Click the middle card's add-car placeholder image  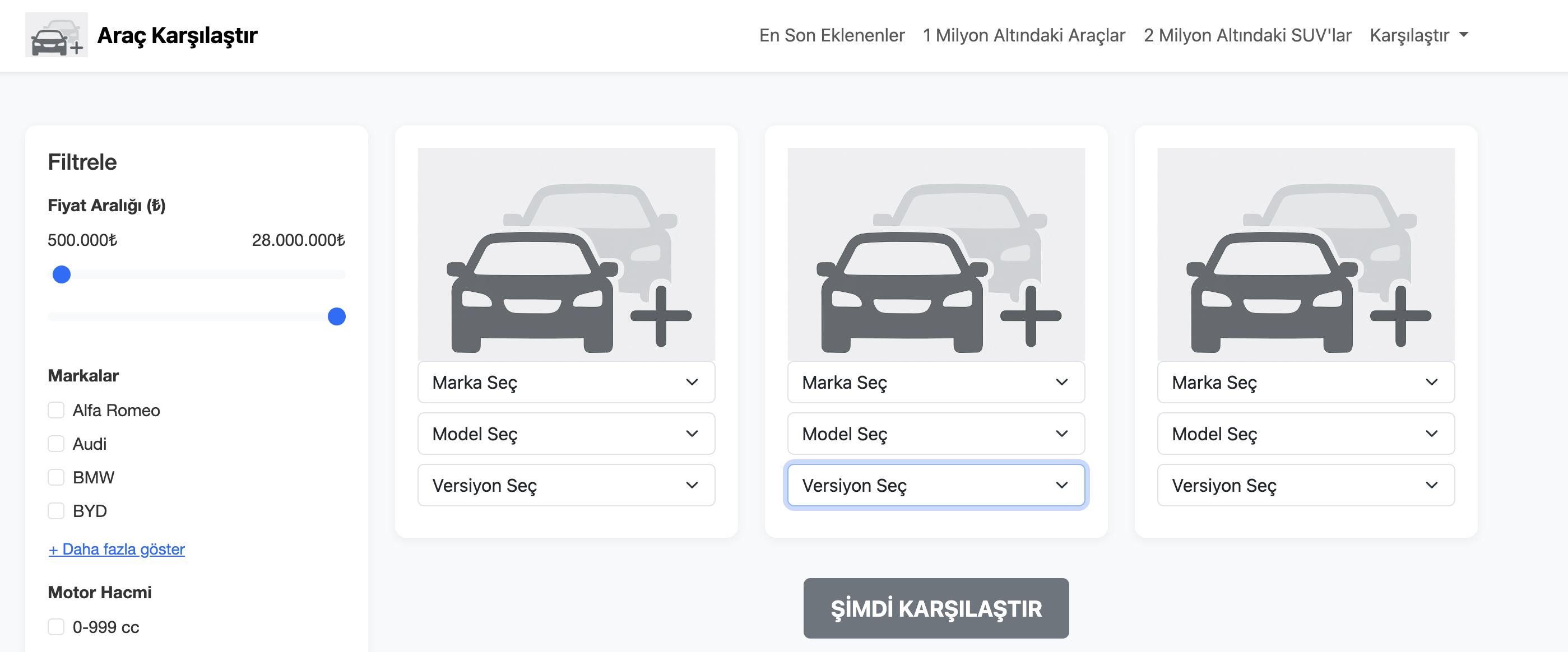935,254
